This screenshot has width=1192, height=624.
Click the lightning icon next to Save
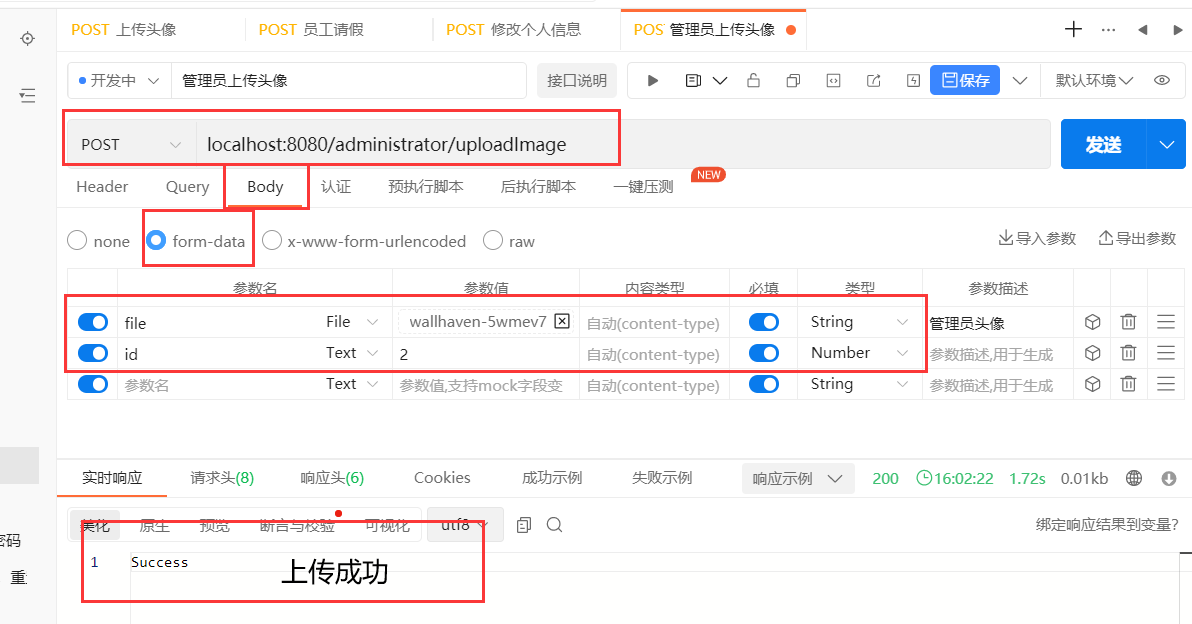coord(912,80)
